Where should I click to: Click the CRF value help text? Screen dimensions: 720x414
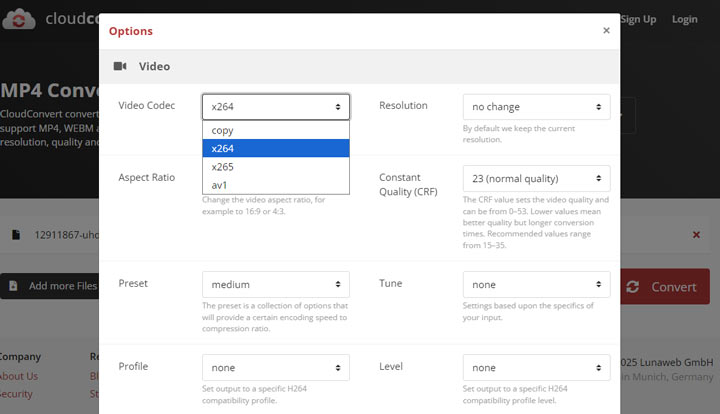[x=535, y=223]
